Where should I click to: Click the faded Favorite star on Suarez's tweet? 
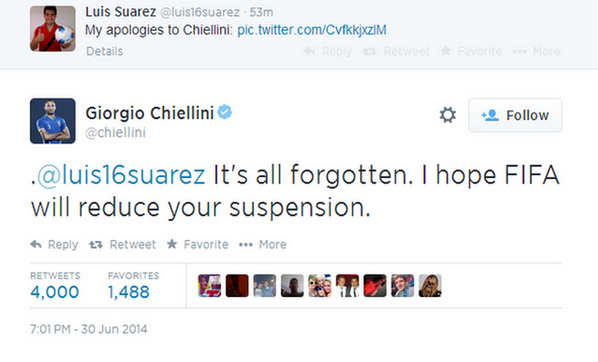pyautogui.click(x=445, y=51)
